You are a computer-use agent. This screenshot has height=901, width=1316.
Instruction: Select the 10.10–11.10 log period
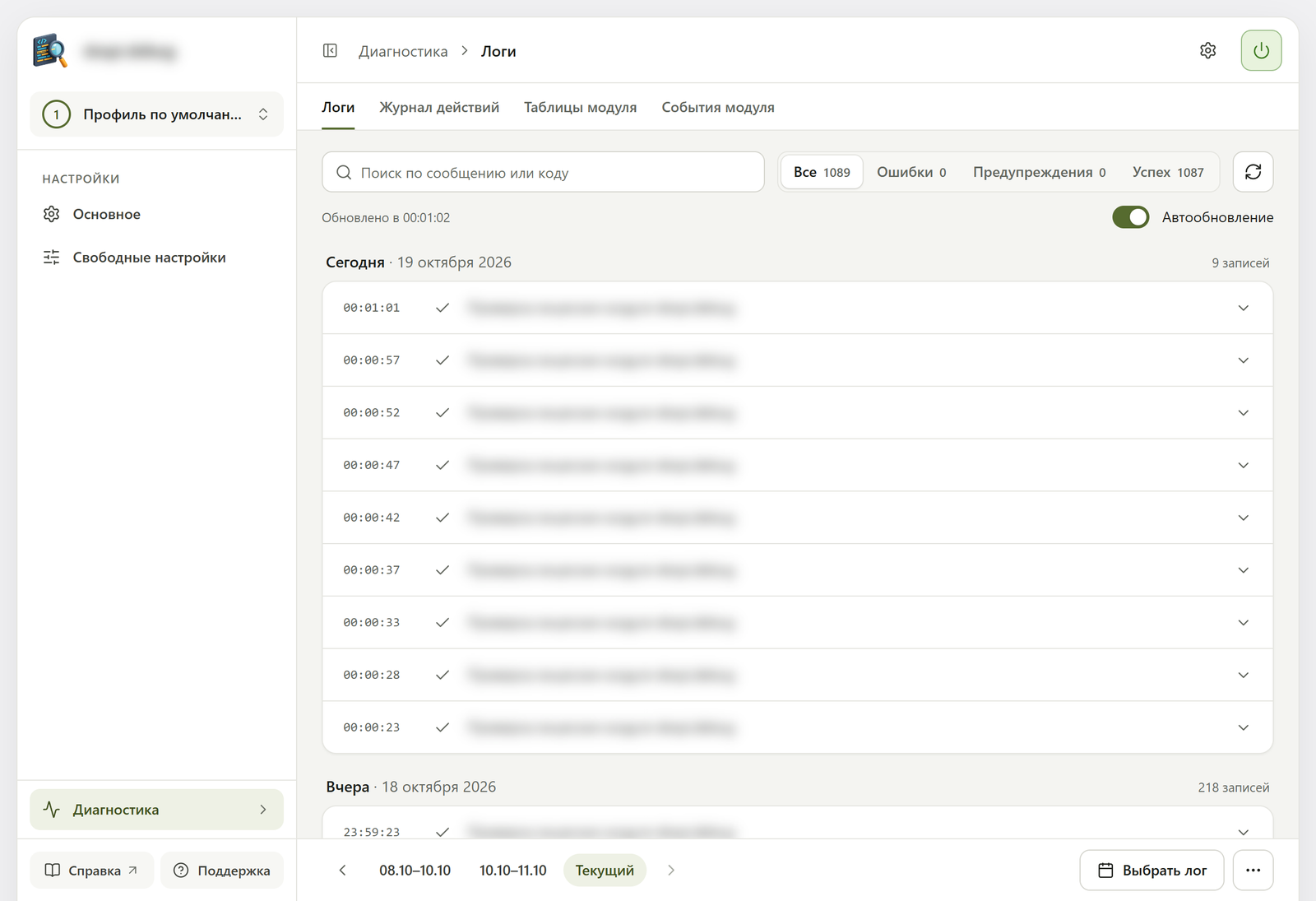click(512, 871)
